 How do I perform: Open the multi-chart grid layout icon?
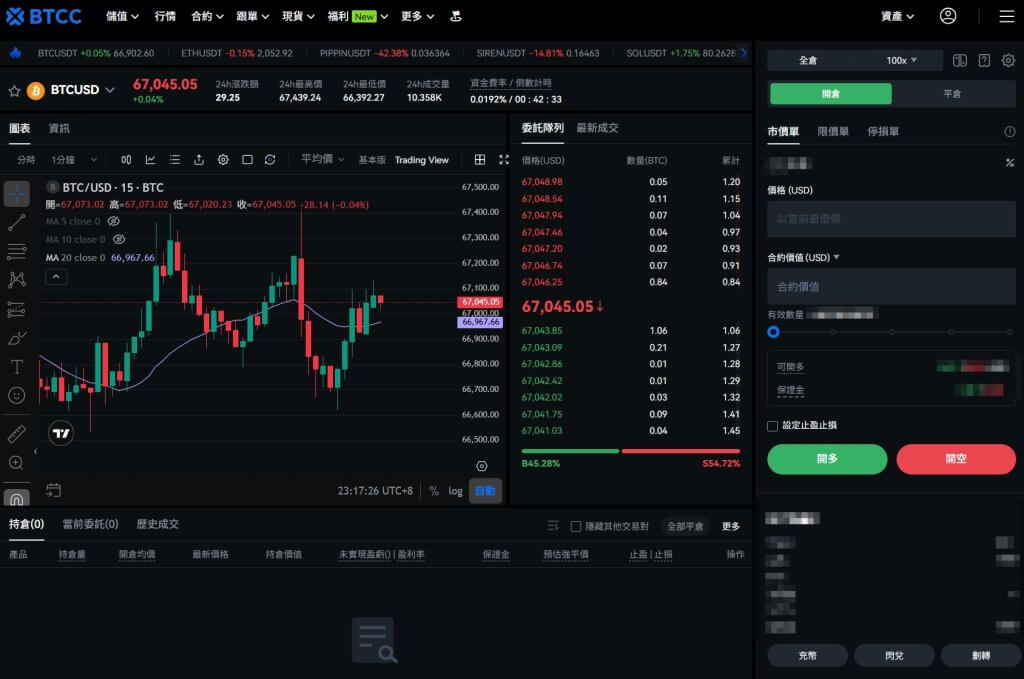pyautogui.click(x=479, y=160)
